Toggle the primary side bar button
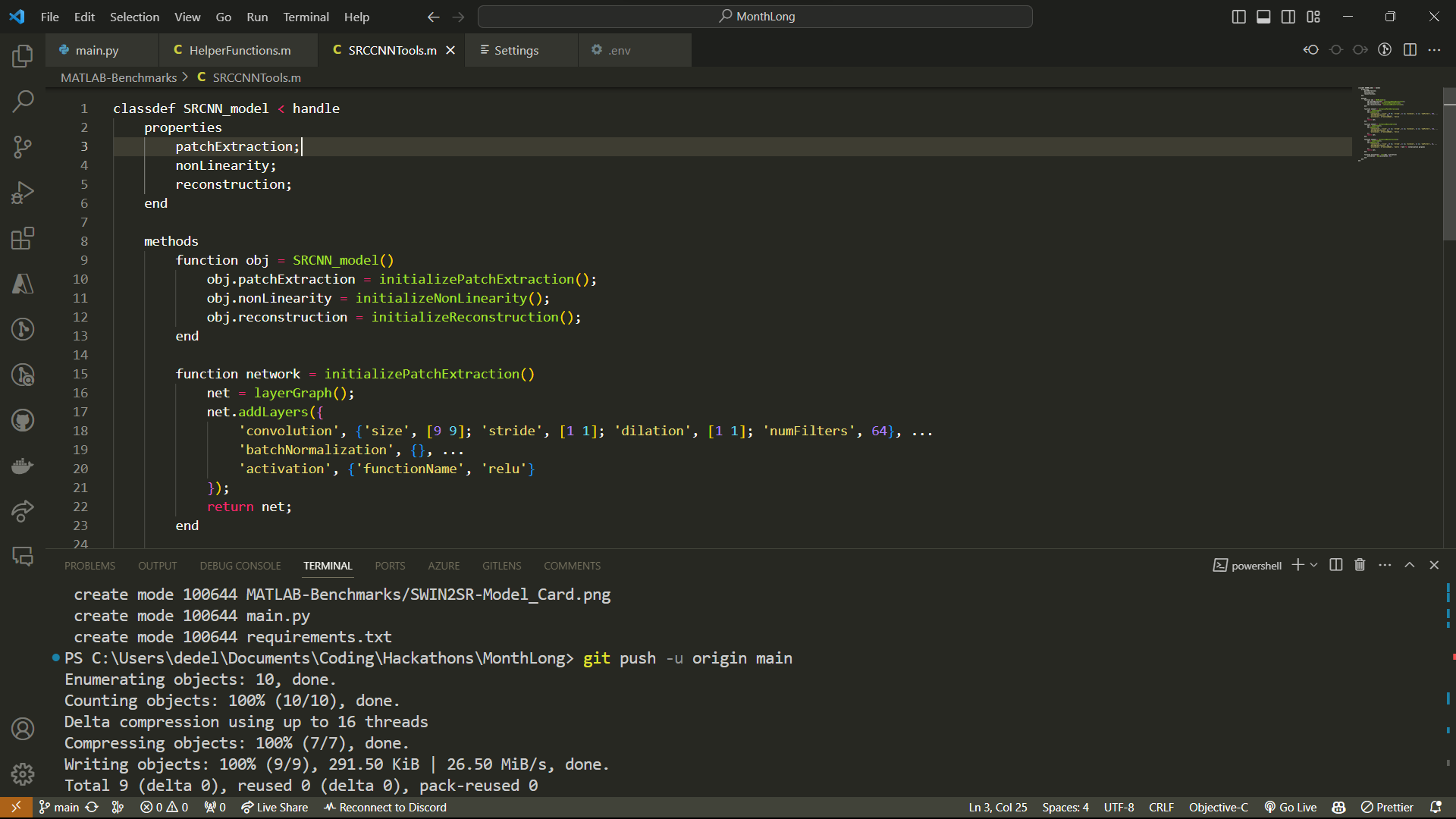 pyautogui.click(x=1238, y=17)
